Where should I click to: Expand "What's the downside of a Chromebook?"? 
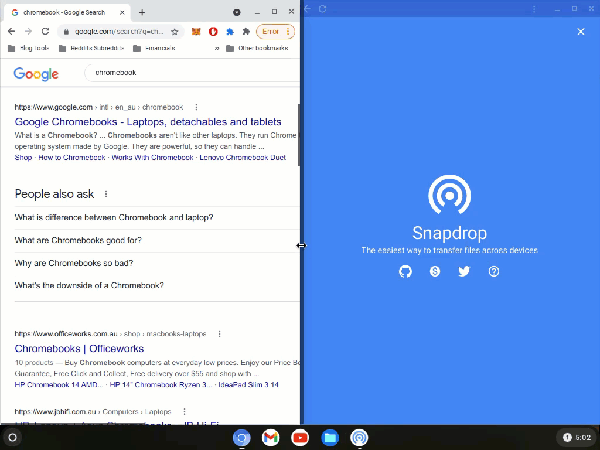tap(88, 285)
